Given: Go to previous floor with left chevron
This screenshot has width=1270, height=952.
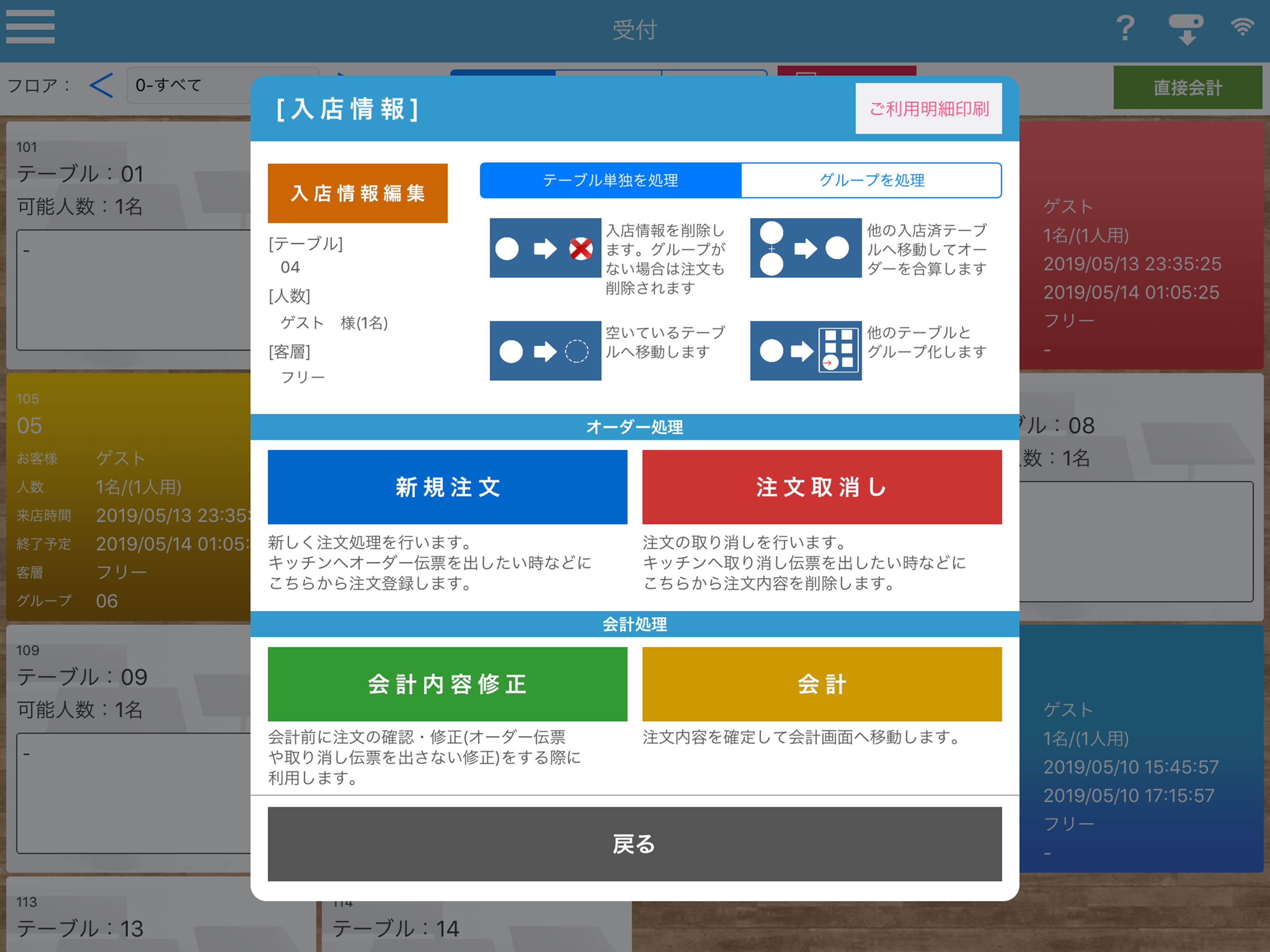Looking at the screenshot, I should pyautogui.click(x=102, y=86).
